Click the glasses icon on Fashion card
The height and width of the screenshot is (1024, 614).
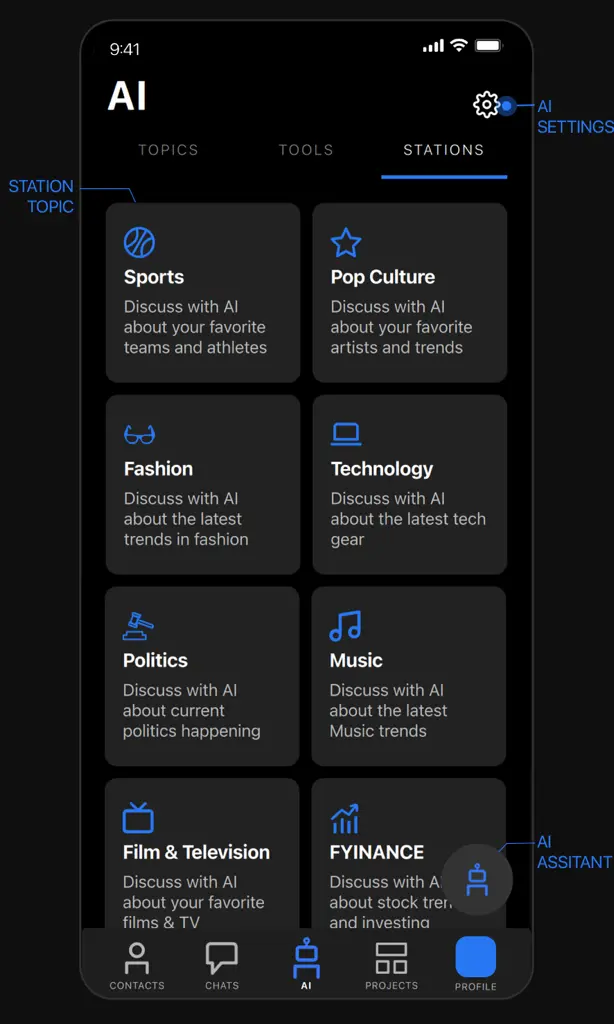point(139,434)
